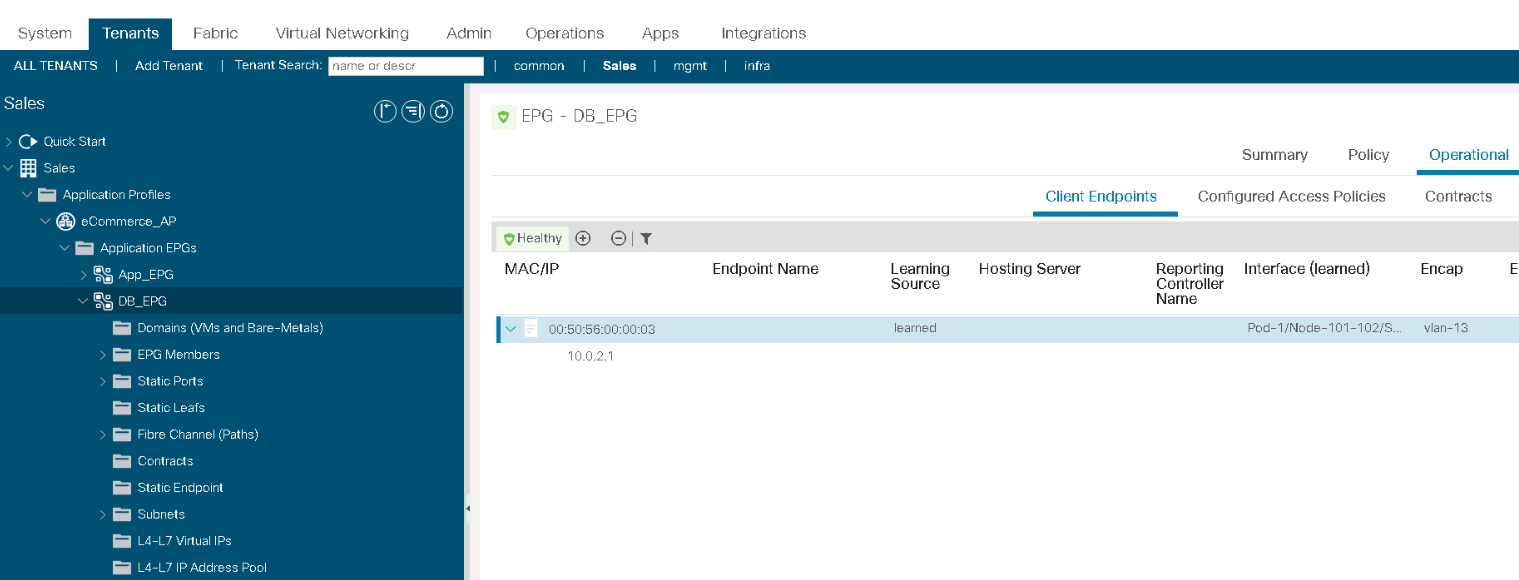Image resolution: width=1519 pixels, height=580 pixels.
Task: Open the Integrations menu tab
Action: pos(764,33)
